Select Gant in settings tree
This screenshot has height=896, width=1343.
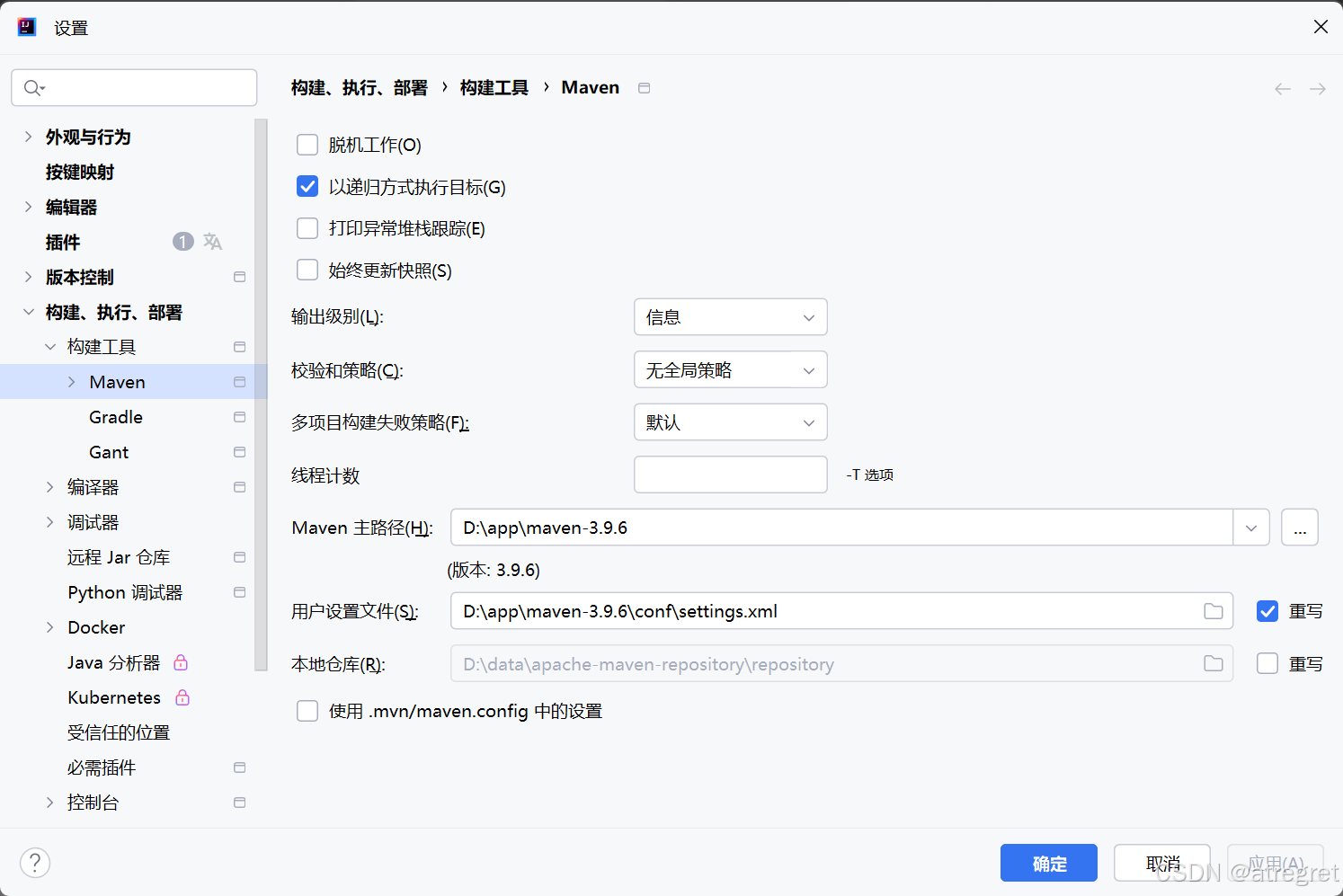click(x=109, y=452)
